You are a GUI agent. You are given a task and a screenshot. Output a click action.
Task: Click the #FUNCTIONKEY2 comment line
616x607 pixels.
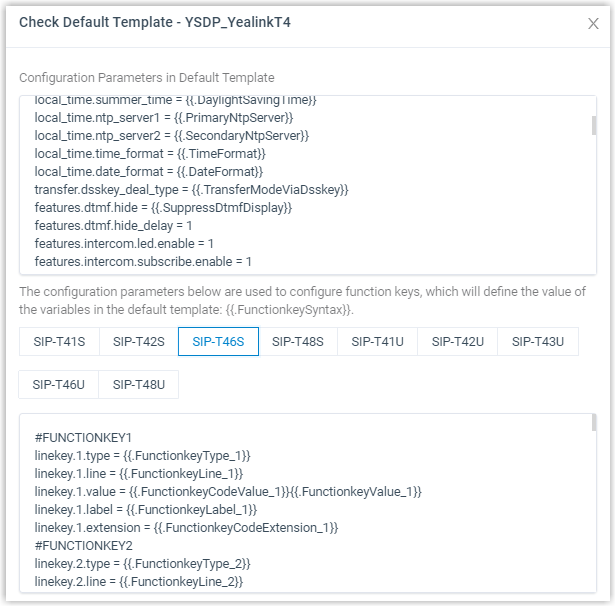point(83,546)
